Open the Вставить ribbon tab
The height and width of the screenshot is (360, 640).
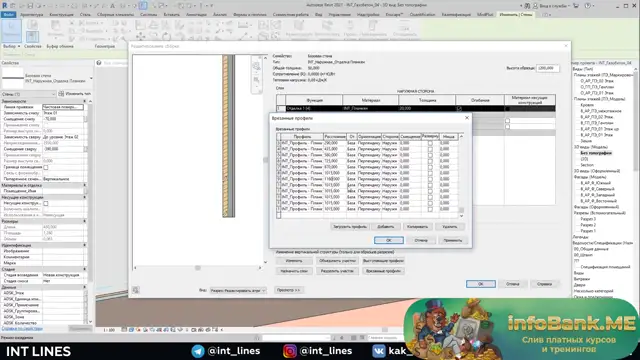(x=171, y=15)
